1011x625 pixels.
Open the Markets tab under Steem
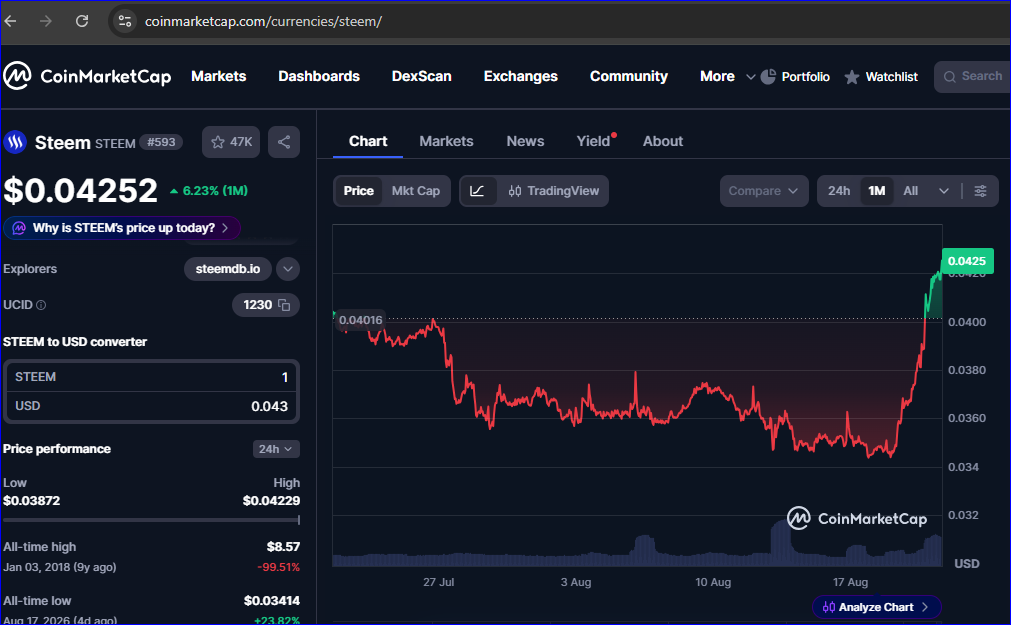(x=446, y=141)
